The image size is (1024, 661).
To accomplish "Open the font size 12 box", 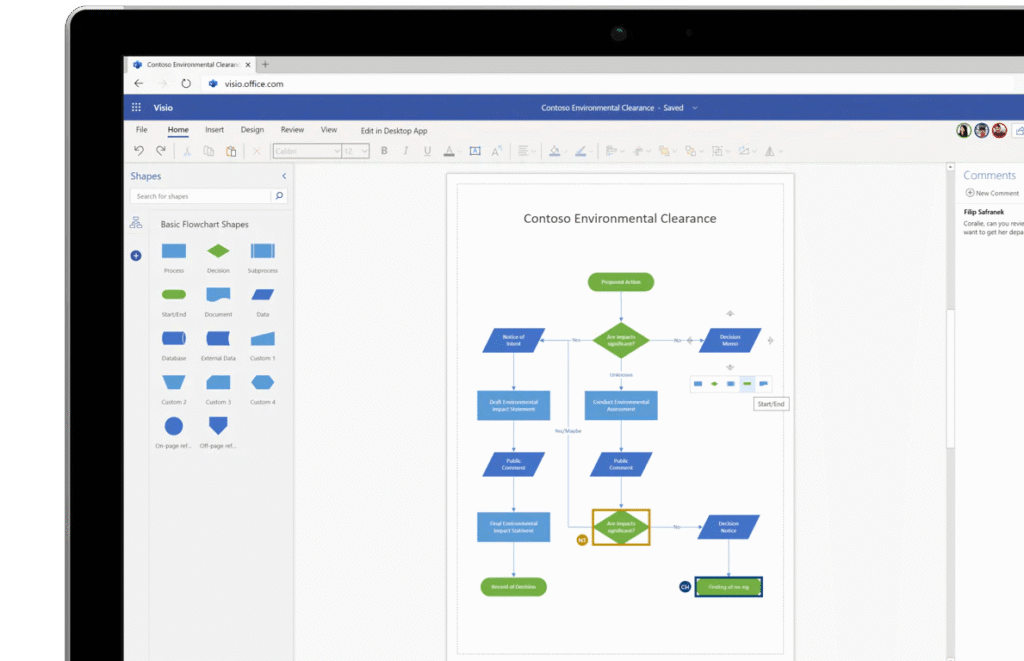I will point(355,151).
